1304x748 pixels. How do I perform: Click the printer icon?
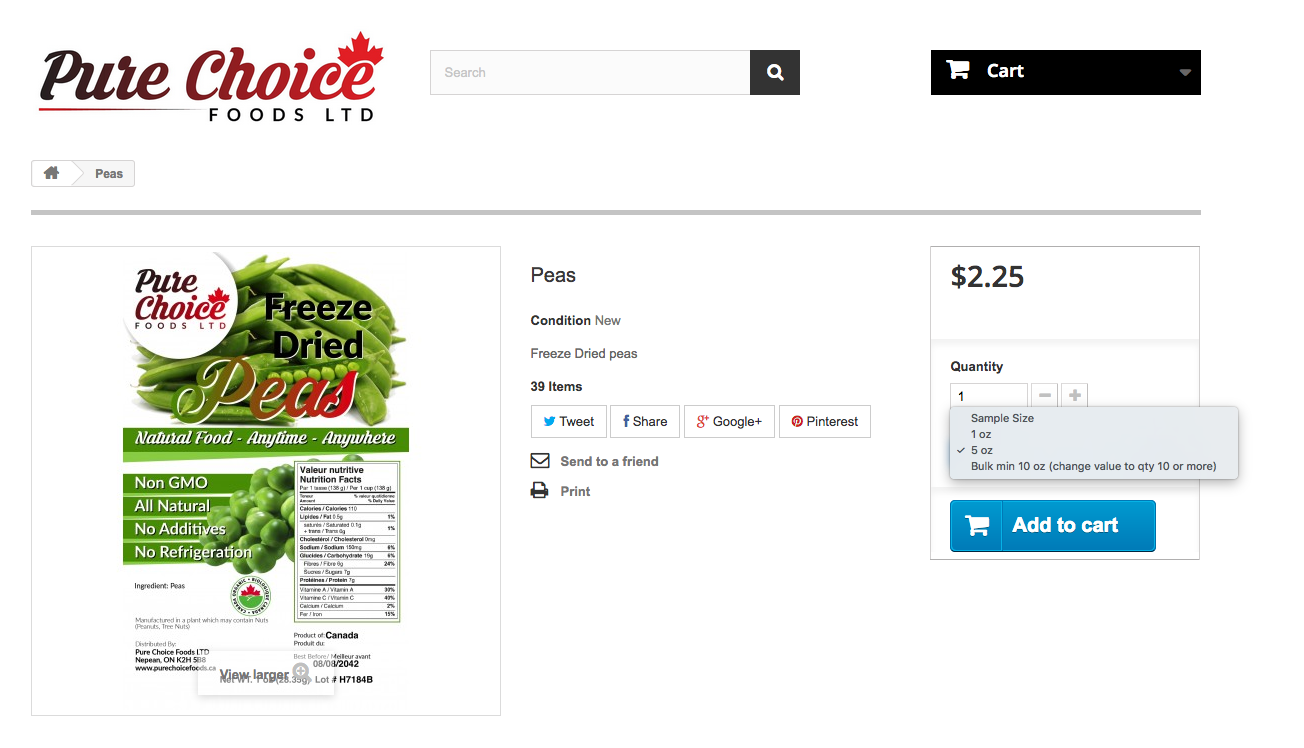coord(540,491)
